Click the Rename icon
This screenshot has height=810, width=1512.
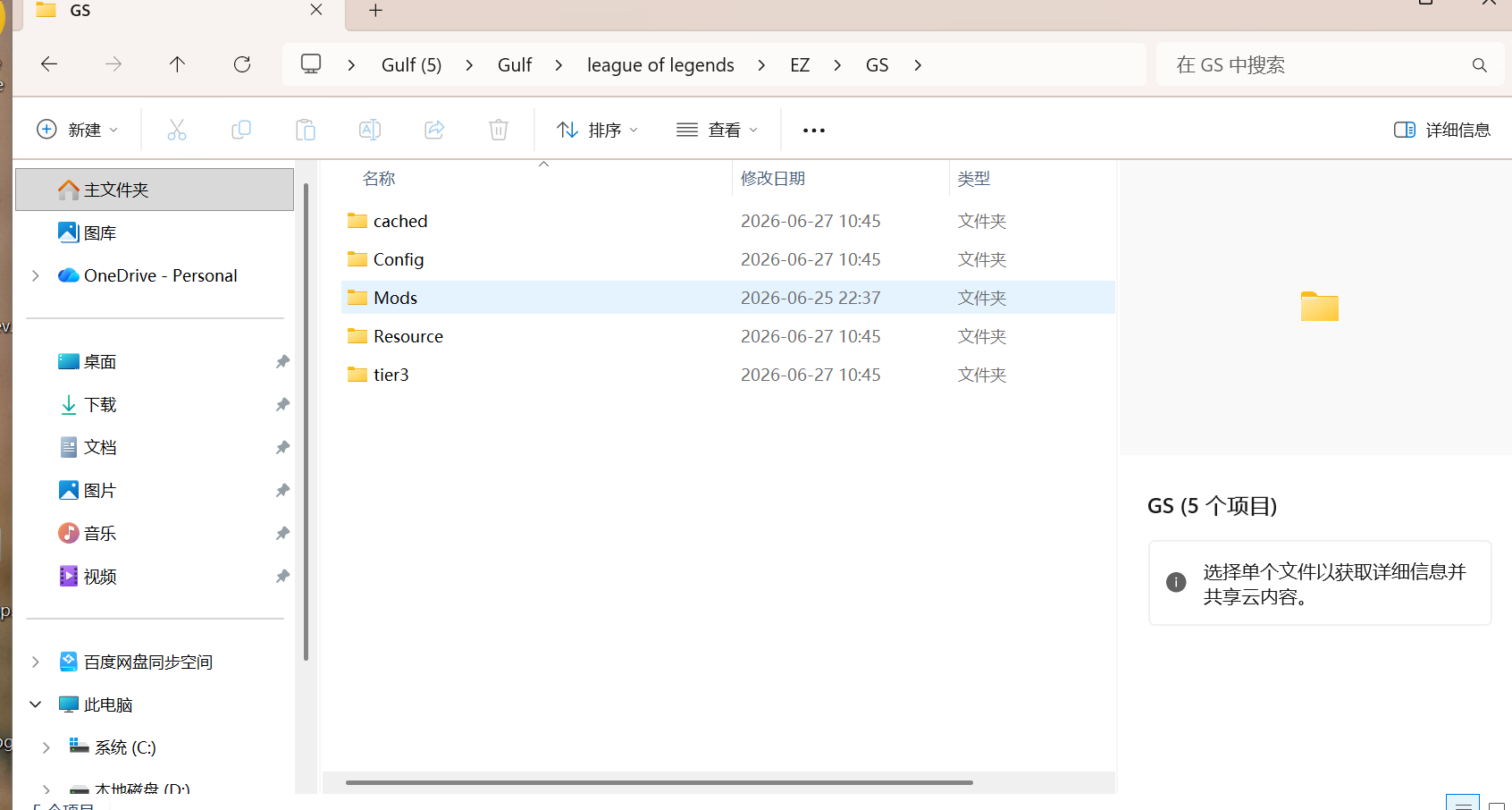370,130
